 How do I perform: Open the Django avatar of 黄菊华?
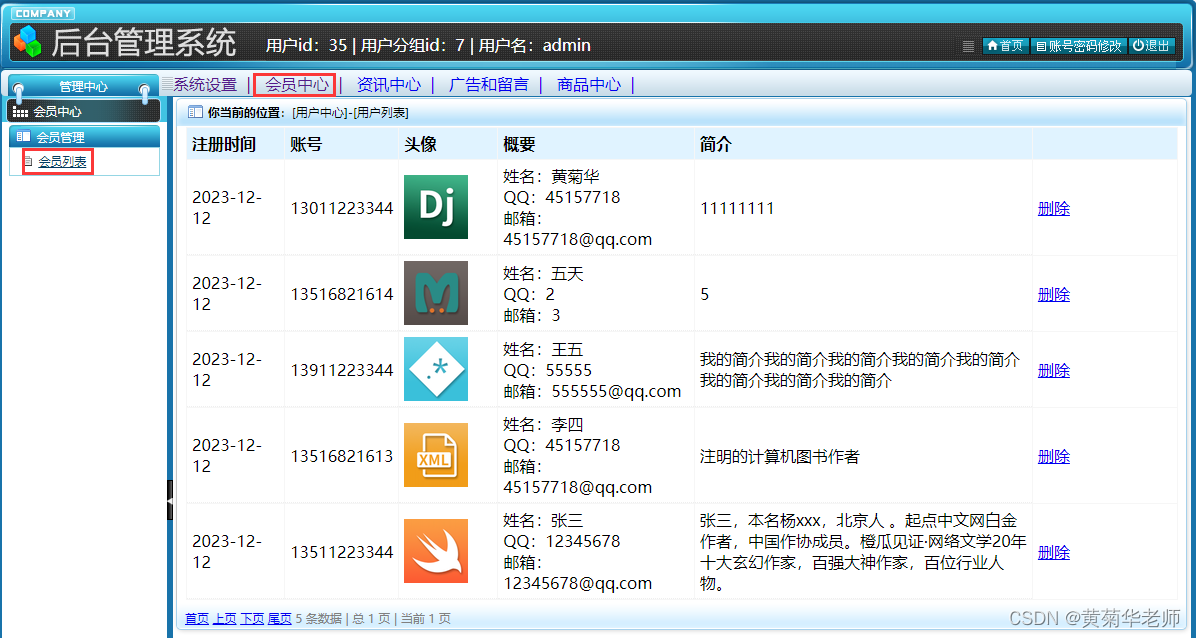[436, 207]
